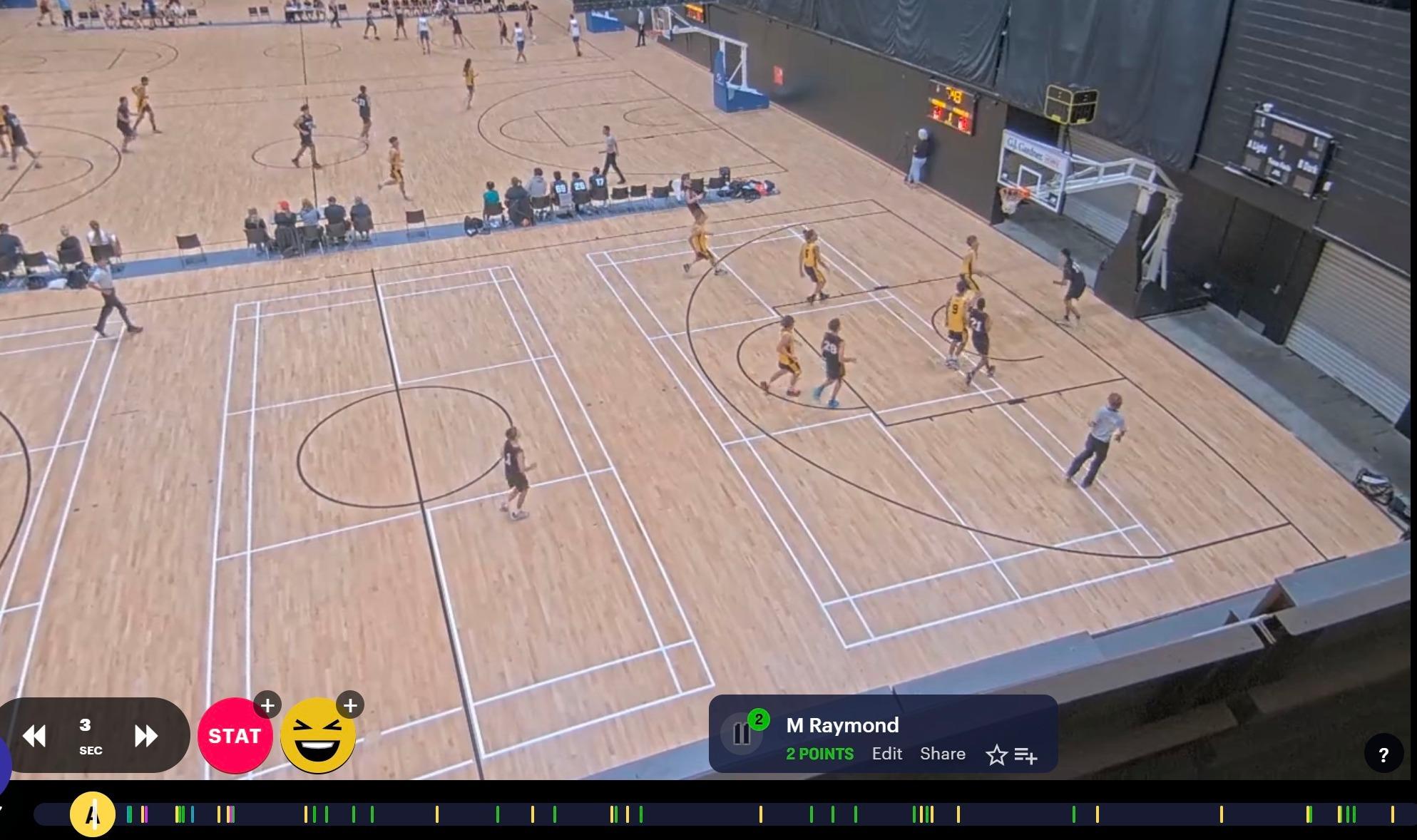Click the M Raymond player name

click(x=842, y=725)
